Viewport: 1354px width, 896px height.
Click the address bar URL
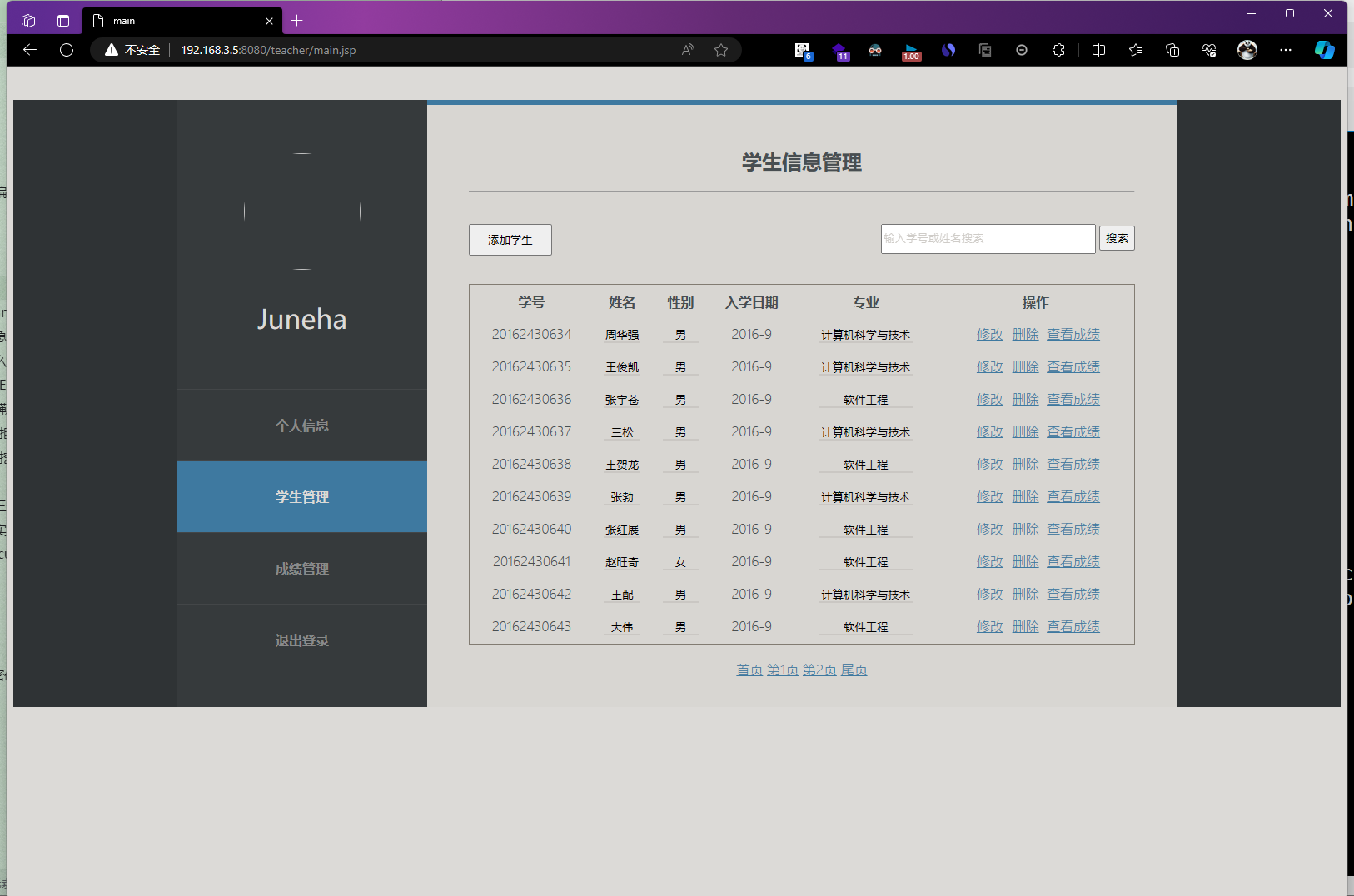(x=268, y=50)
